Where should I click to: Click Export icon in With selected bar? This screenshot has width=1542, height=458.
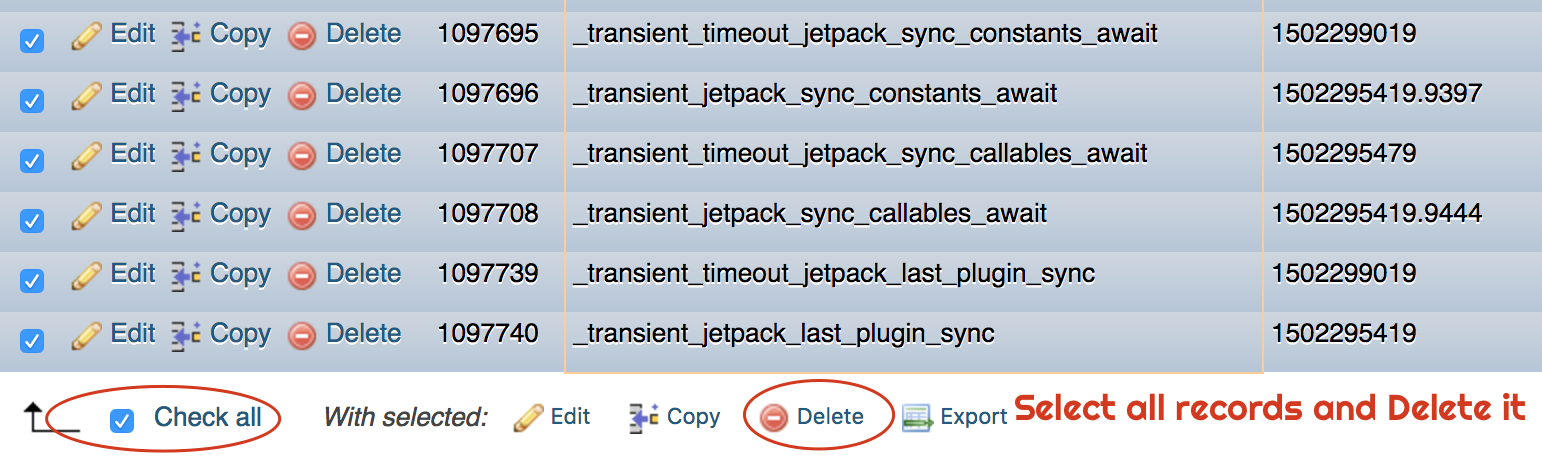click(x=917, y=418)
